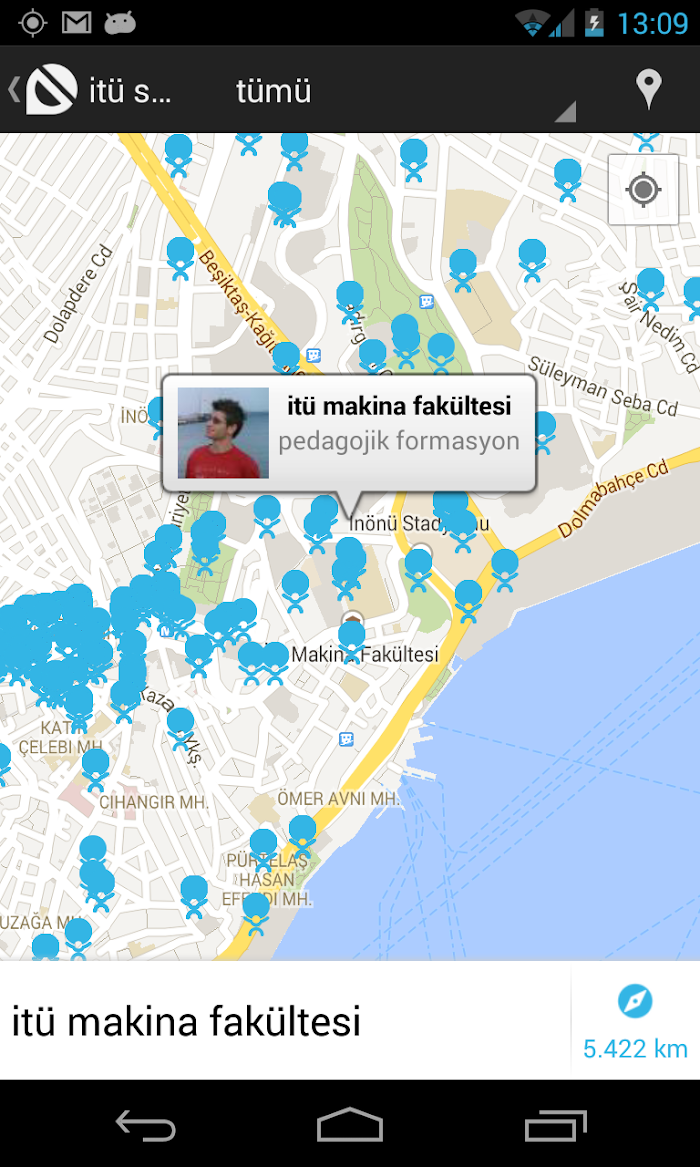Image resolution: width=700 pixels, height=1167 pixels.
Task: Tap the İnönü Stadyumu map label
Action: (x=419, y=524)
